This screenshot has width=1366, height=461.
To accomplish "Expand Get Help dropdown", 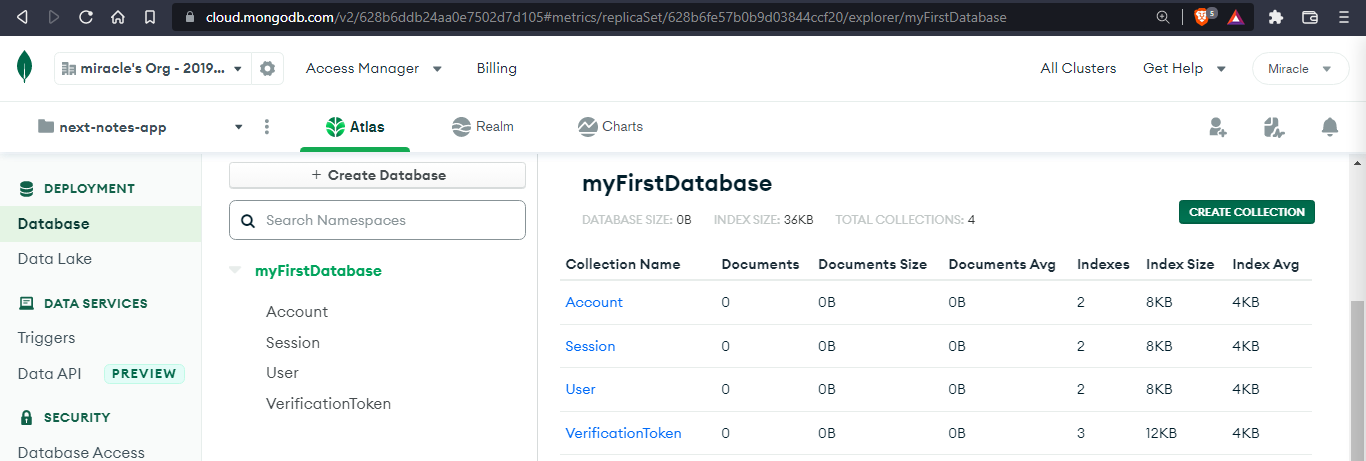I will tap(1184, 69).
